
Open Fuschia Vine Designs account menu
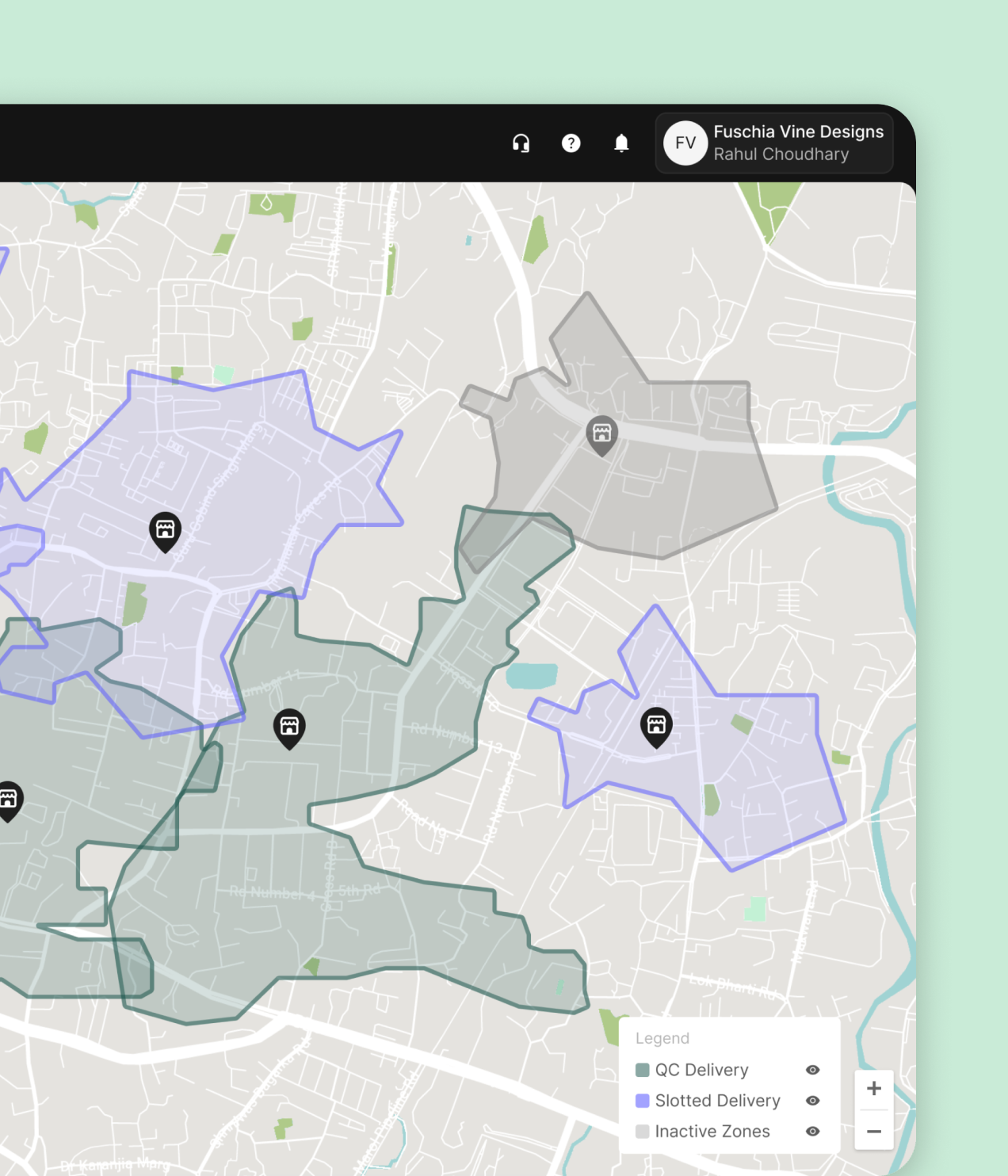pyautogui.click(x=798, y=143)
